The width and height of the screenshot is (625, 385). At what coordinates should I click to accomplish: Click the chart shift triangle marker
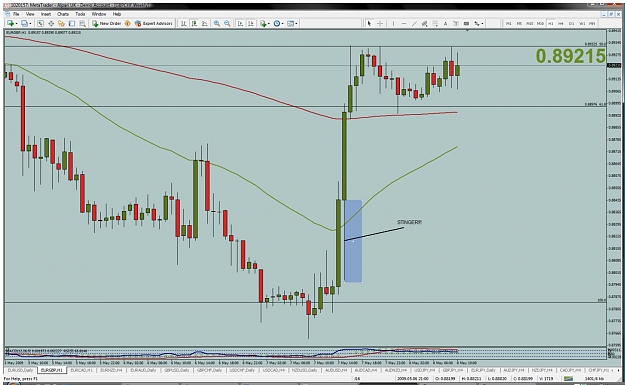467,31
